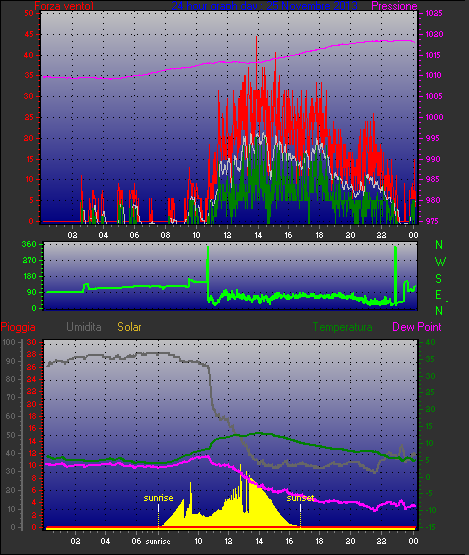Image resolution: width=469 pixels, height=555 pixels.
Task: Click the yellow 'sunset' marker label
Action: click(x=300, y=498)
